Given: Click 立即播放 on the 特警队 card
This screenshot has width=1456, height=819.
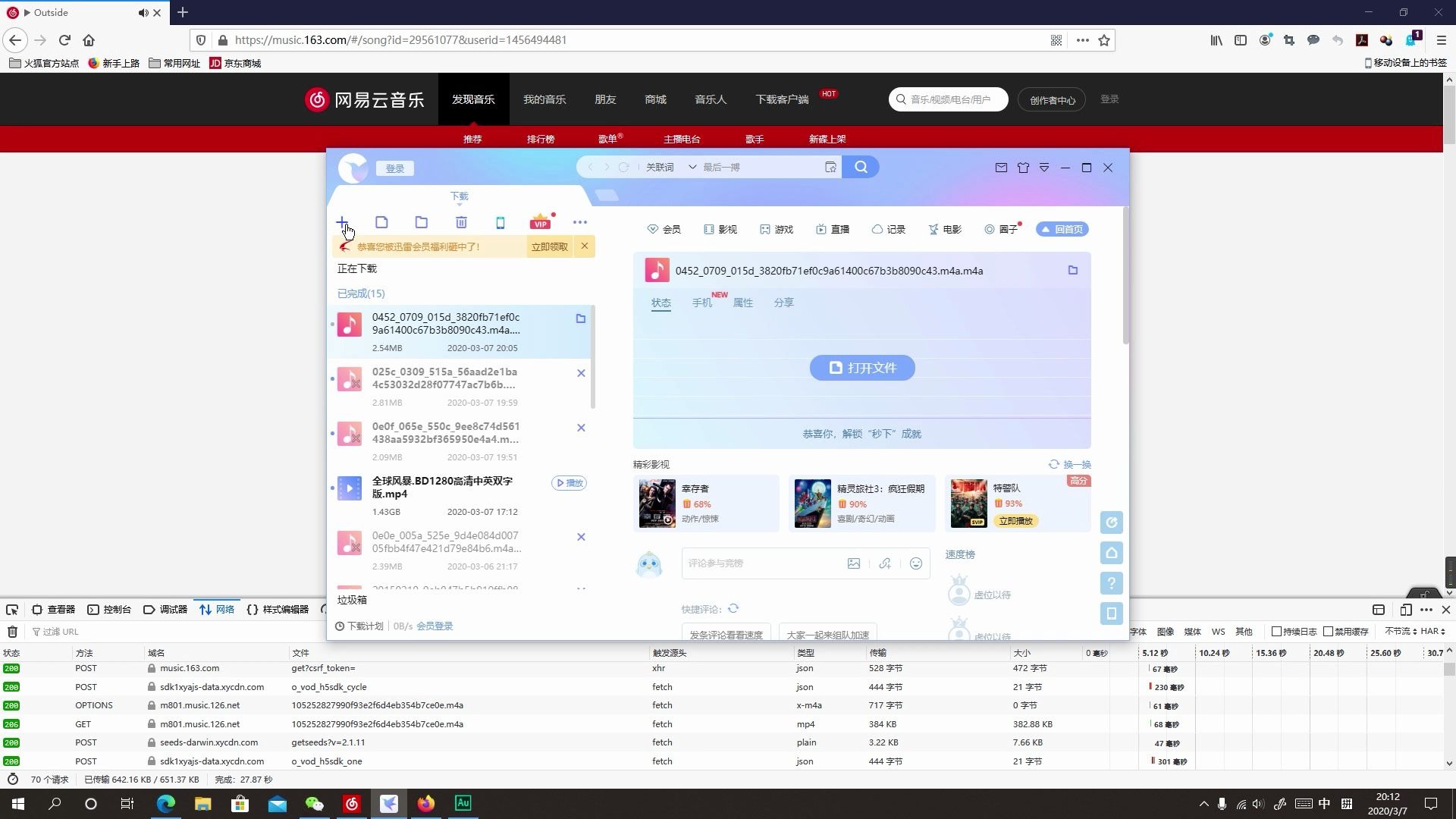Looking at the screenshot, I should tap(1016, 521).
